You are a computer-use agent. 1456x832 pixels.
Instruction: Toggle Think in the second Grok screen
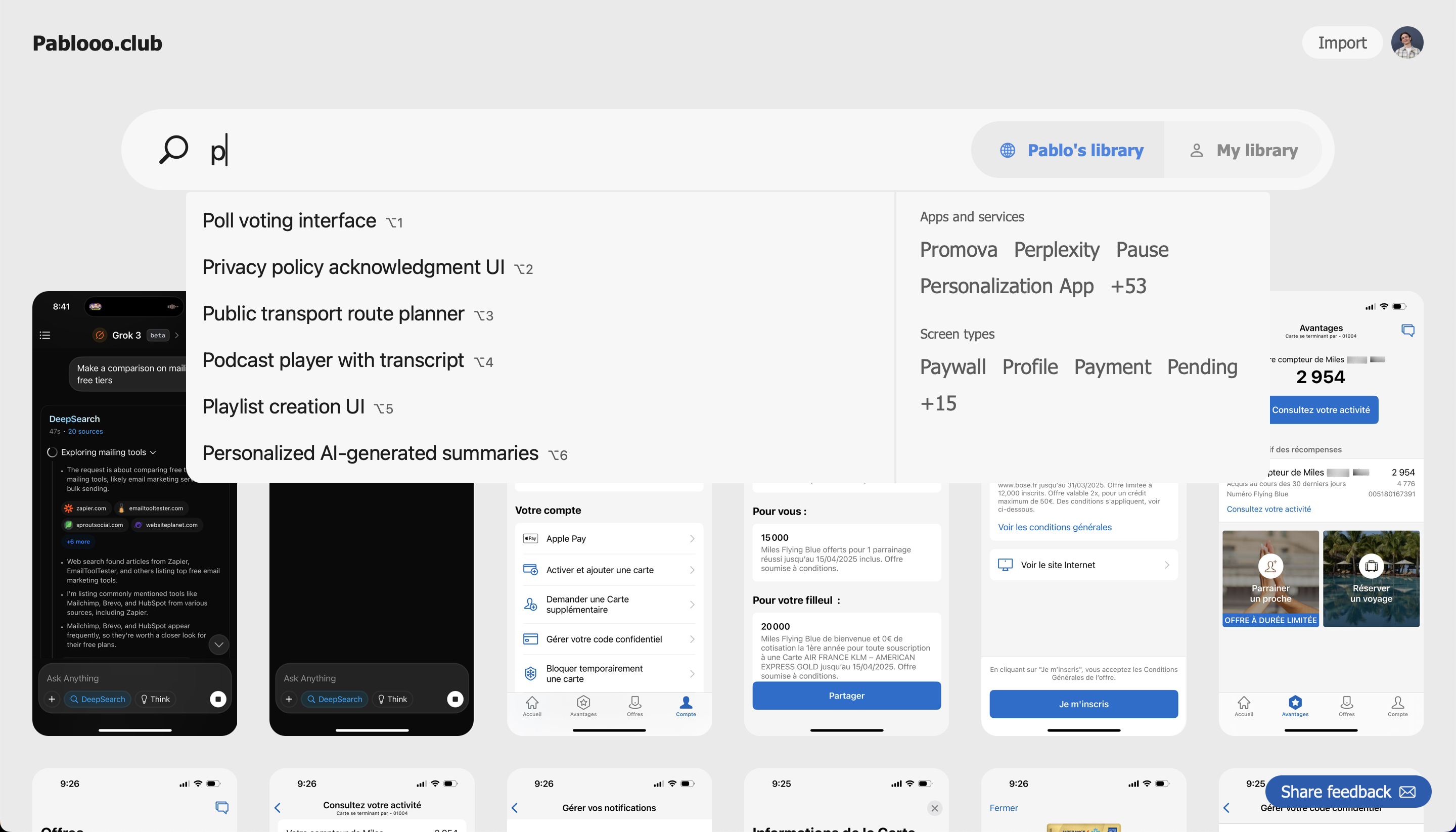coord(393,699)
